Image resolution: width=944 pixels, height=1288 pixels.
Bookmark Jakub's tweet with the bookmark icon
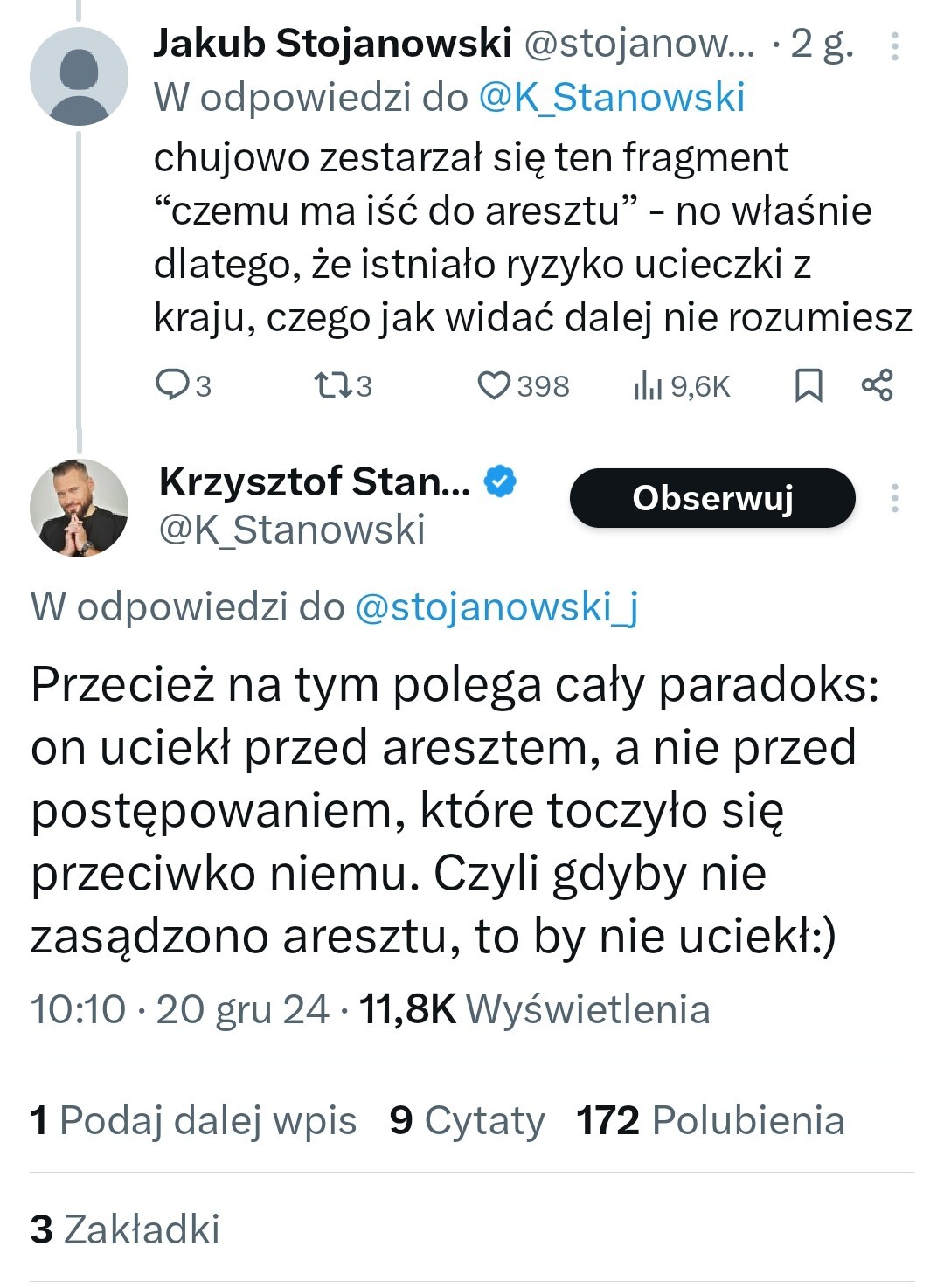pos(809,385)
